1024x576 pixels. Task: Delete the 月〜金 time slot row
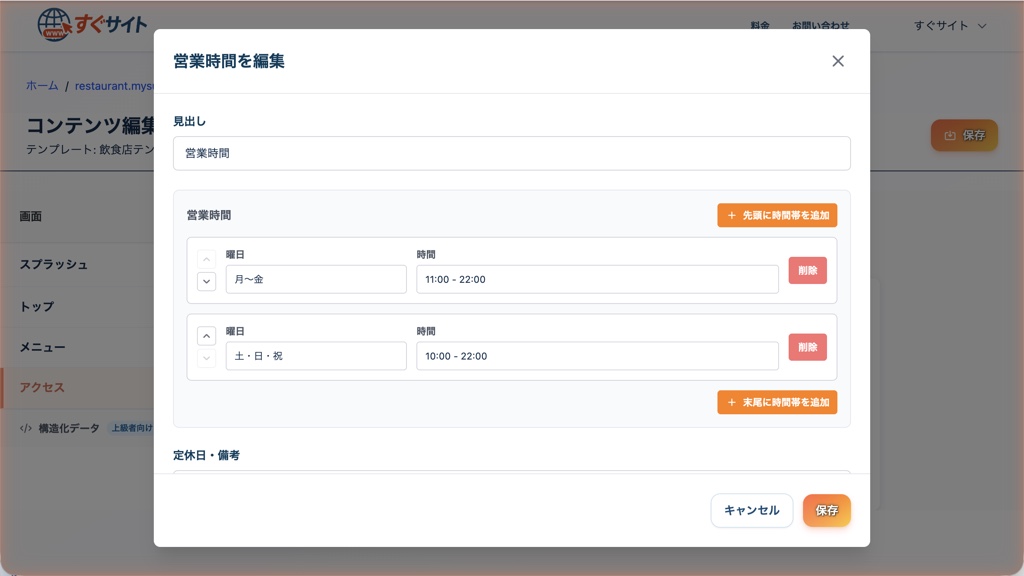[807, 270]
